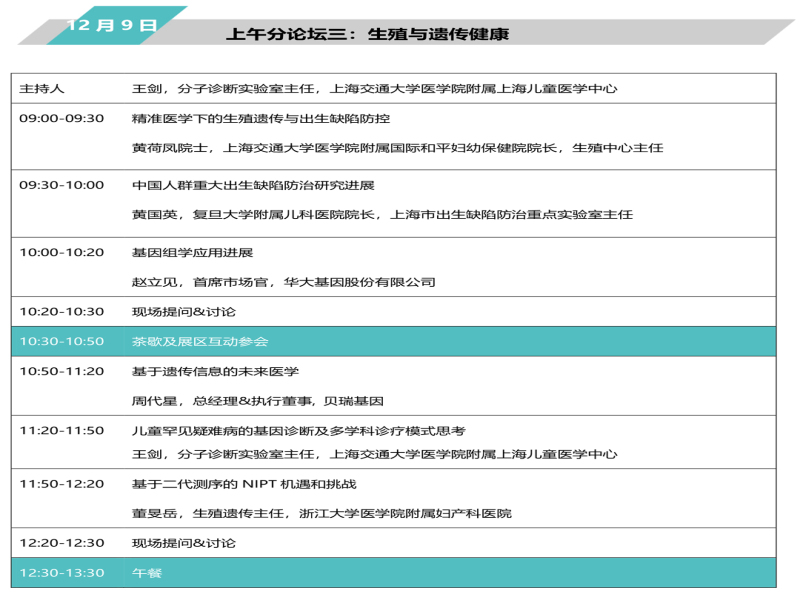This screenshot has width=800, height=600.
Task: Select time slot 10:00-10:20
Action: [x=62, y=253]
